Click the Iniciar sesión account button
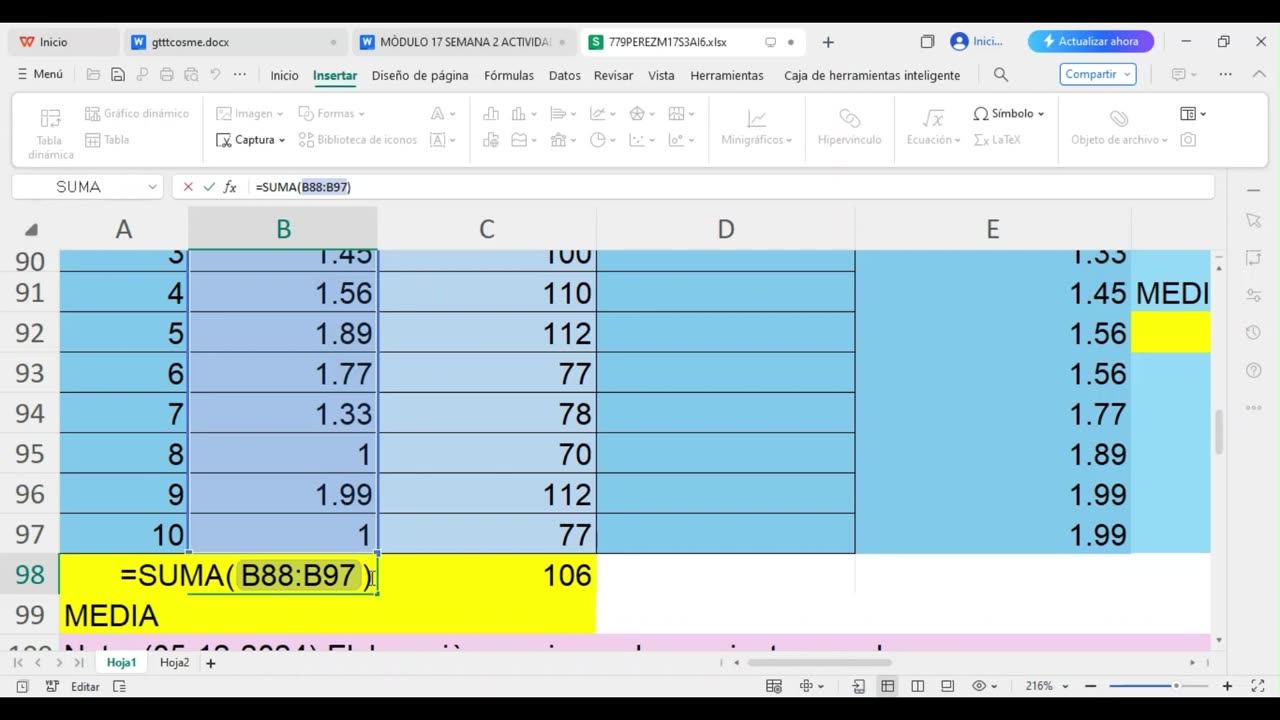This screenshot has width=1280, height=720. coord(977,42)
